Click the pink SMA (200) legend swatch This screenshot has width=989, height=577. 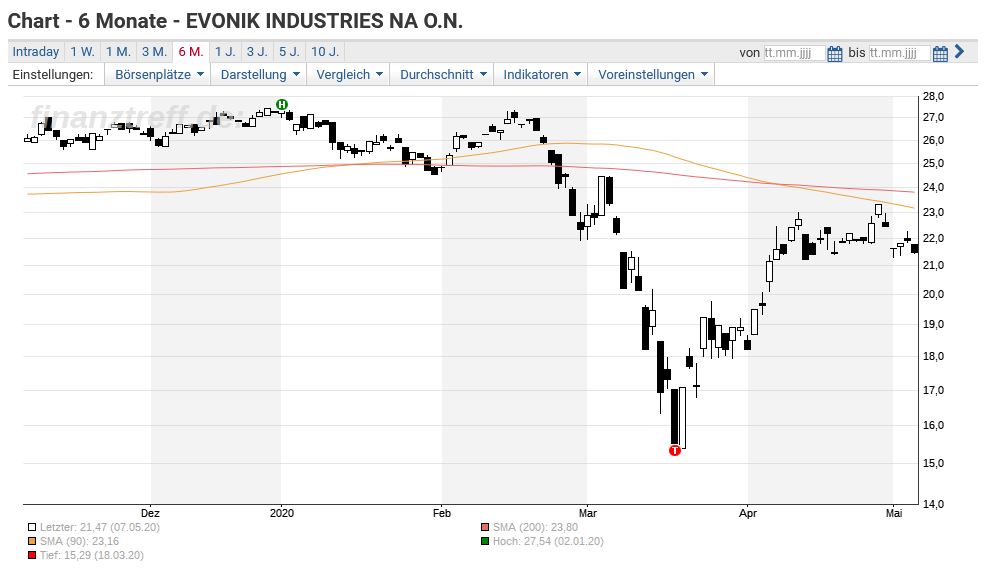pyautogui.click(x=484, y=527)
